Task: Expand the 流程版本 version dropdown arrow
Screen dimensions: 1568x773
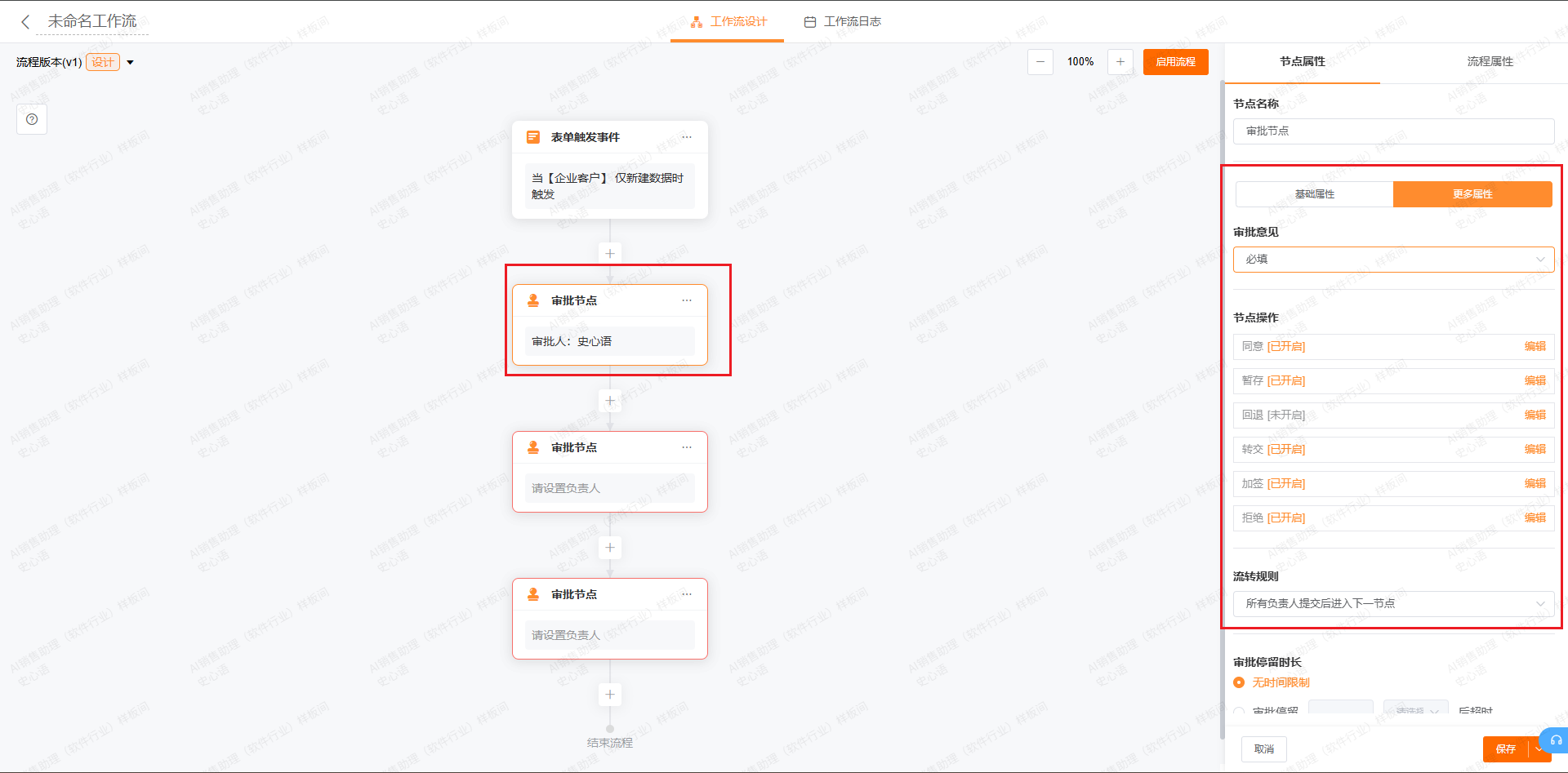Action: (x=130, y=63)
